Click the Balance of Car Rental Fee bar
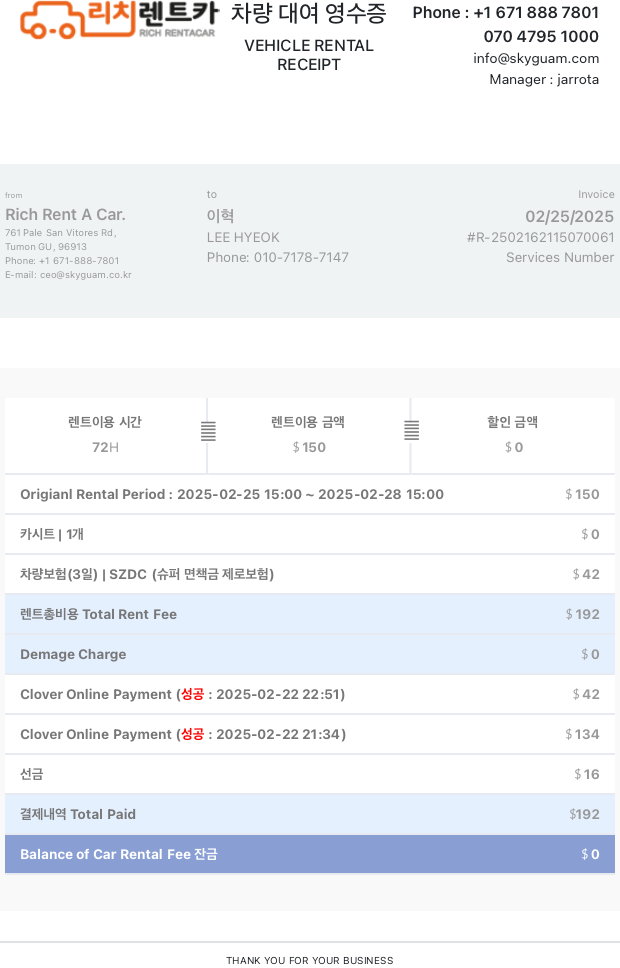This screenshot has height=968, width=620. (x=310, y=854)
